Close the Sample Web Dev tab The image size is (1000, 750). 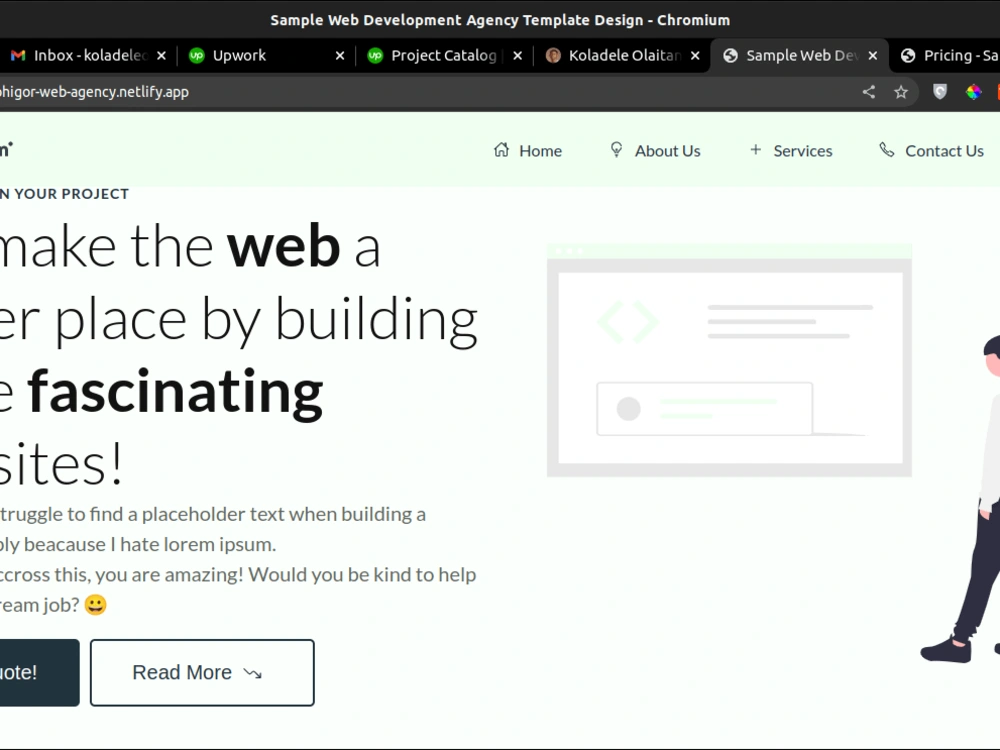873,56
